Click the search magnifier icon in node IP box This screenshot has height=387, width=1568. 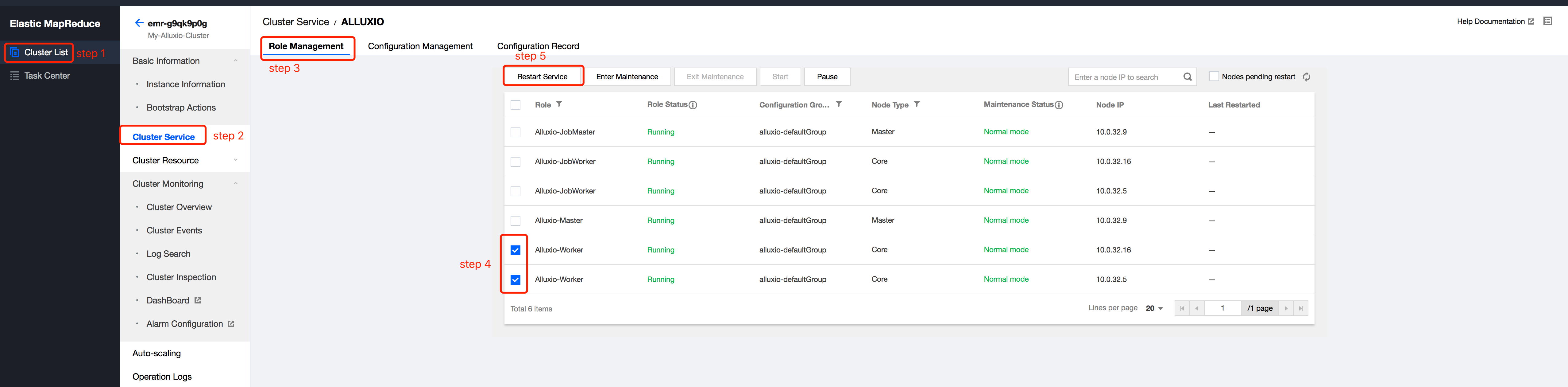(1187, 77)
